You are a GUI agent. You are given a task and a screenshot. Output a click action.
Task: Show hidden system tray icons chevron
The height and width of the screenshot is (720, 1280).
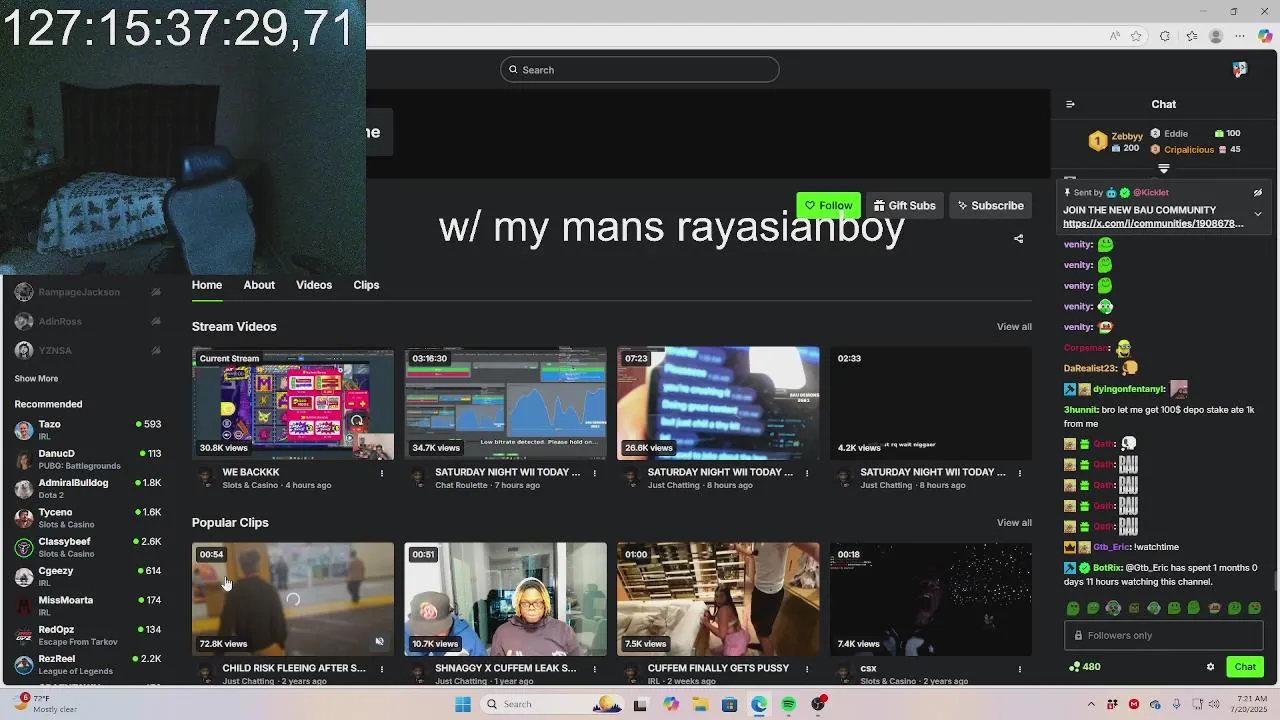pos(1092,704)
